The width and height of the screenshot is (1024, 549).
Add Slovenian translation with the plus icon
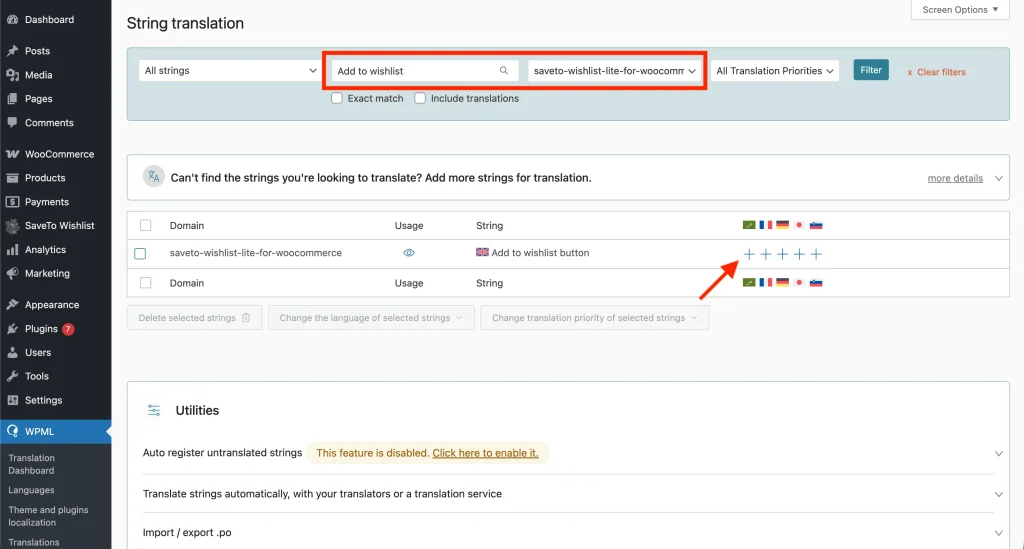pos(816,254)
